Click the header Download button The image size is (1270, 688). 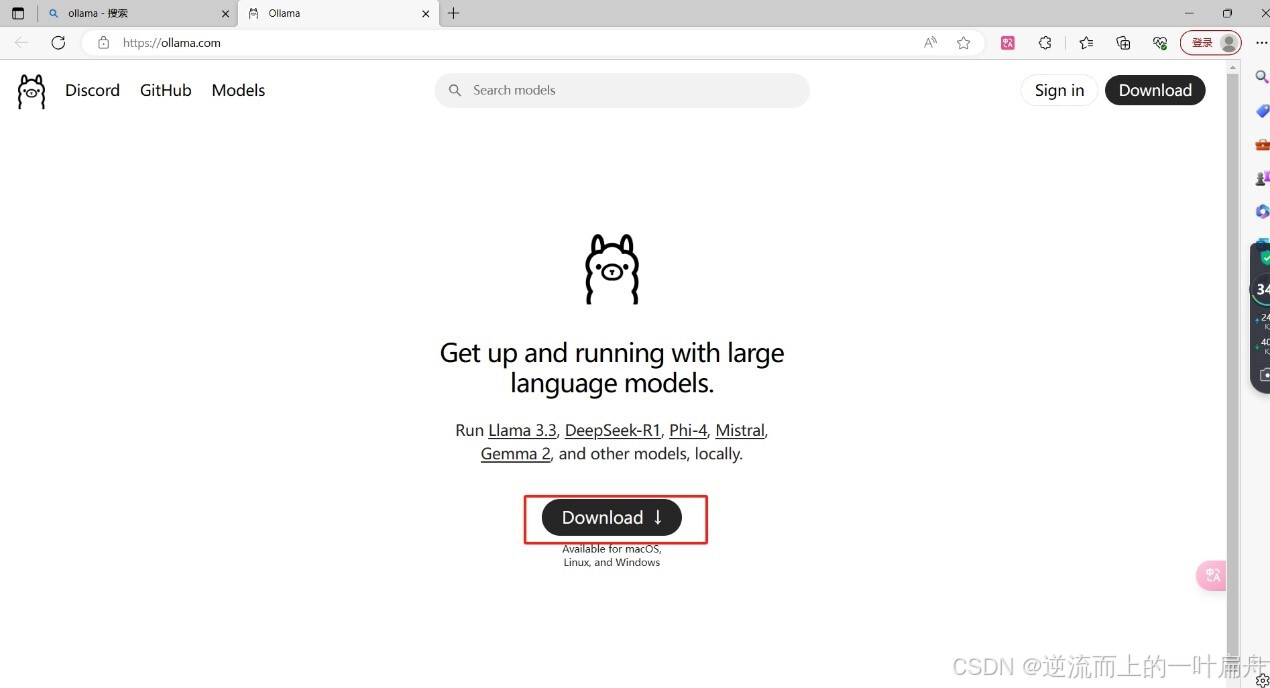click(1155, 90)
